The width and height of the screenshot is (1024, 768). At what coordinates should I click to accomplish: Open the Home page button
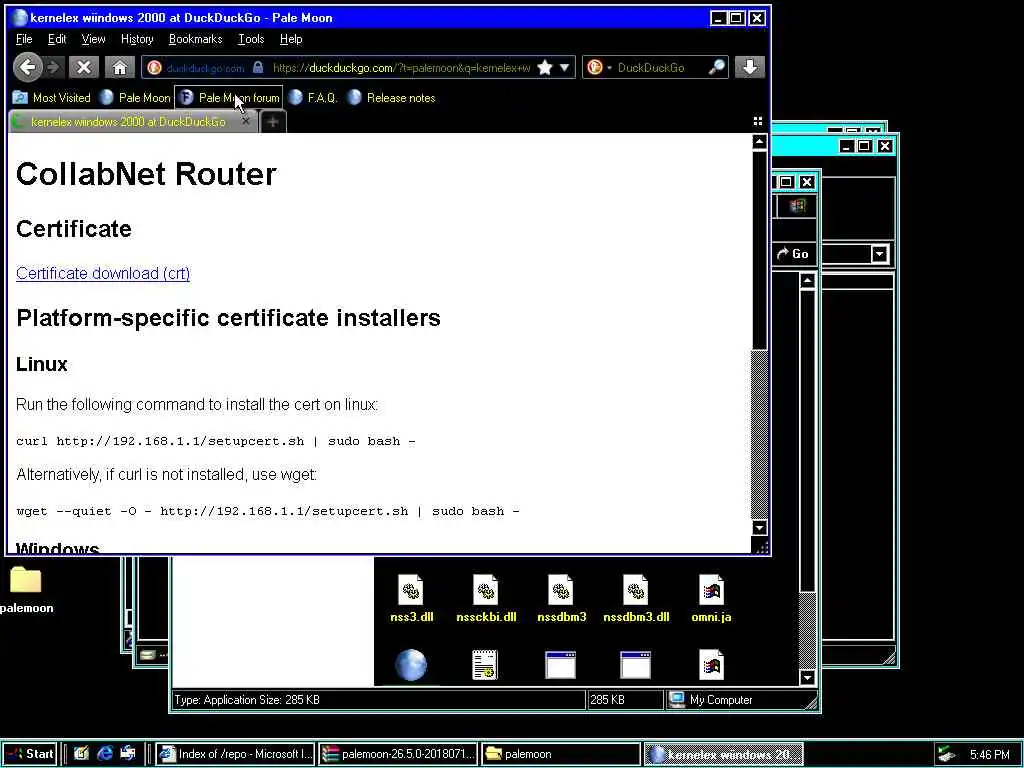120,67
